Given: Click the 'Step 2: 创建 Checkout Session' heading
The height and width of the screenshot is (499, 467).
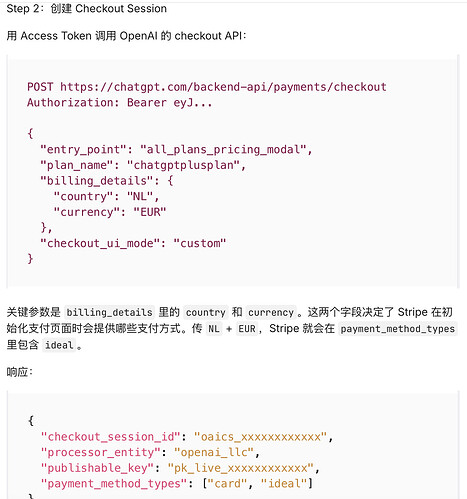Looking at the screenshot, I should click(87, 9).
